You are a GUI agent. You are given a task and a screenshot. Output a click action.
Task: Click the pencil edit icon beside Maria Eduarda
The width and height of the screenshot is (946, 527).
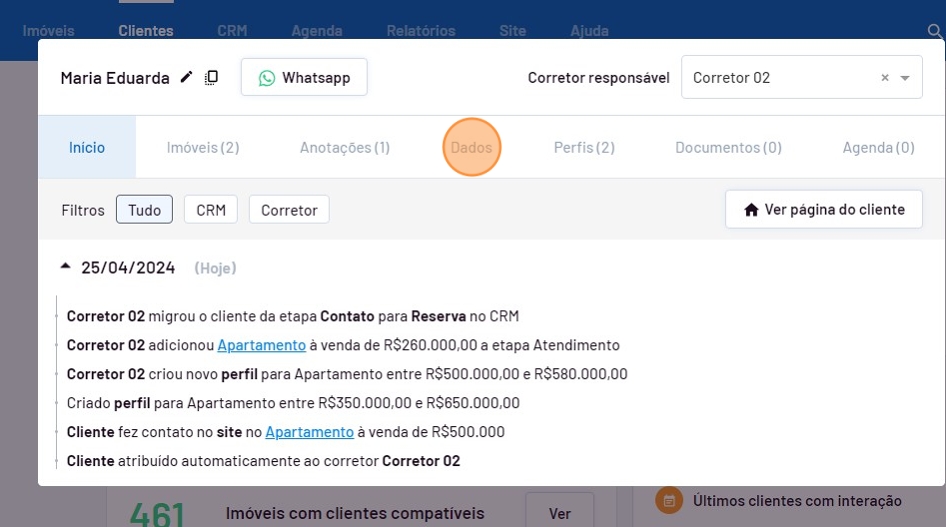click(186, 78)
